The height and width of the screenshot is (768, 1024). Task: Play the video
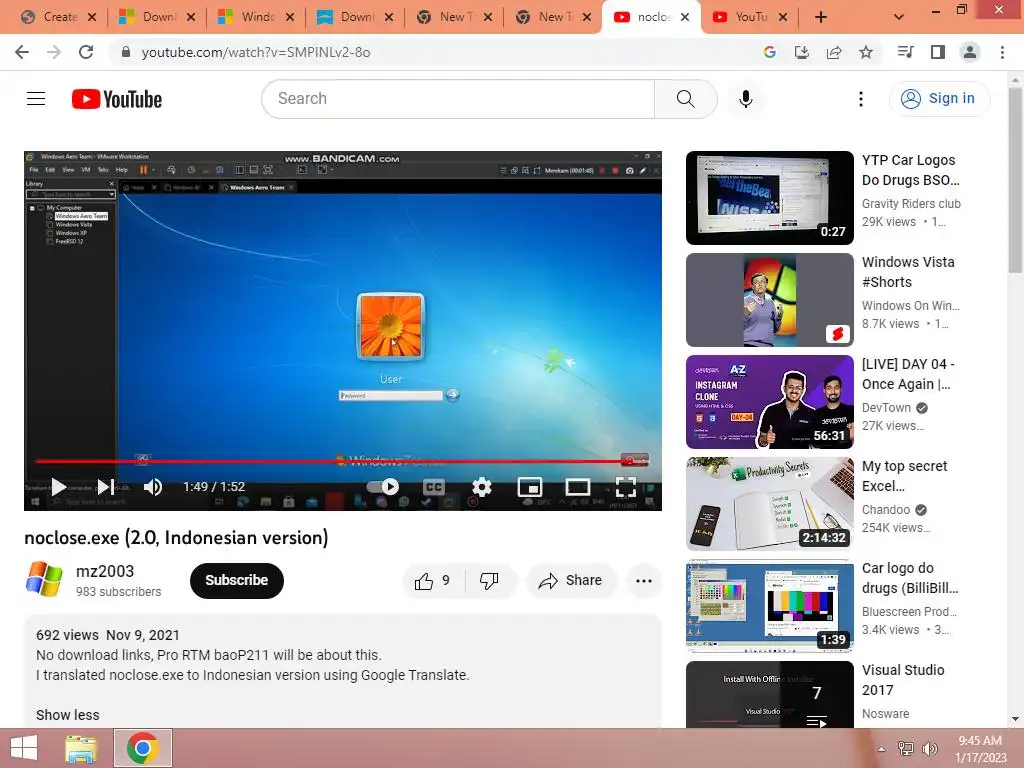pyautogui.click(x=59, y=487)
